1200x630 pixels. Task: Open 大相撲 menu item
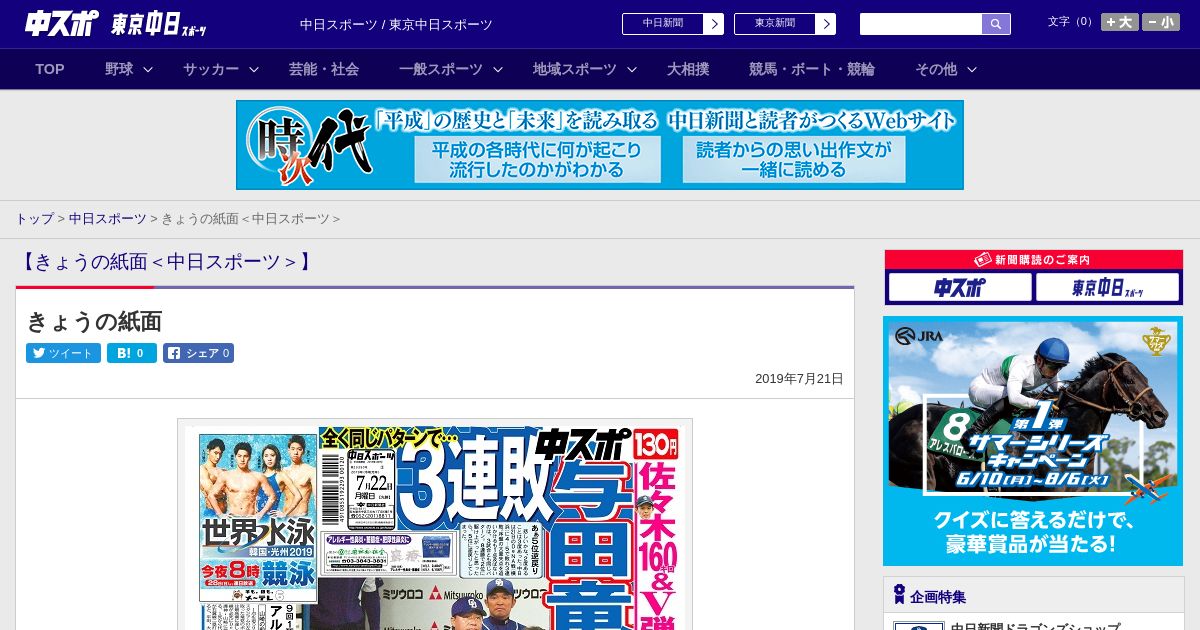point(688,69)
